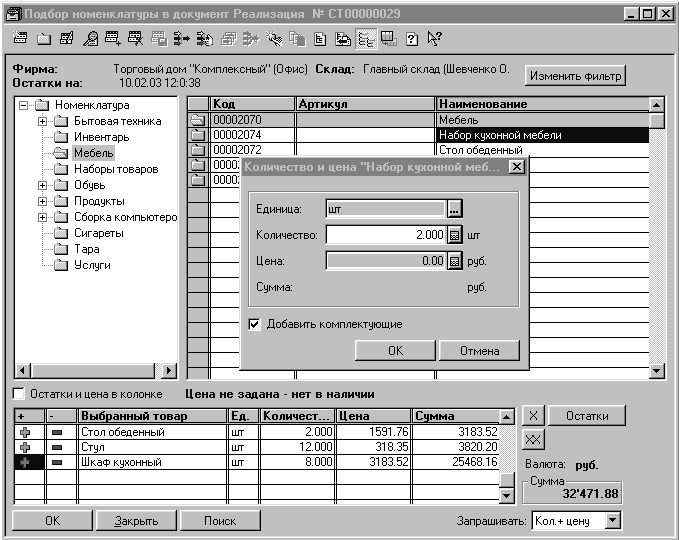
Task: Click the Сумма cell 25468.16
Action: (456, 462)
